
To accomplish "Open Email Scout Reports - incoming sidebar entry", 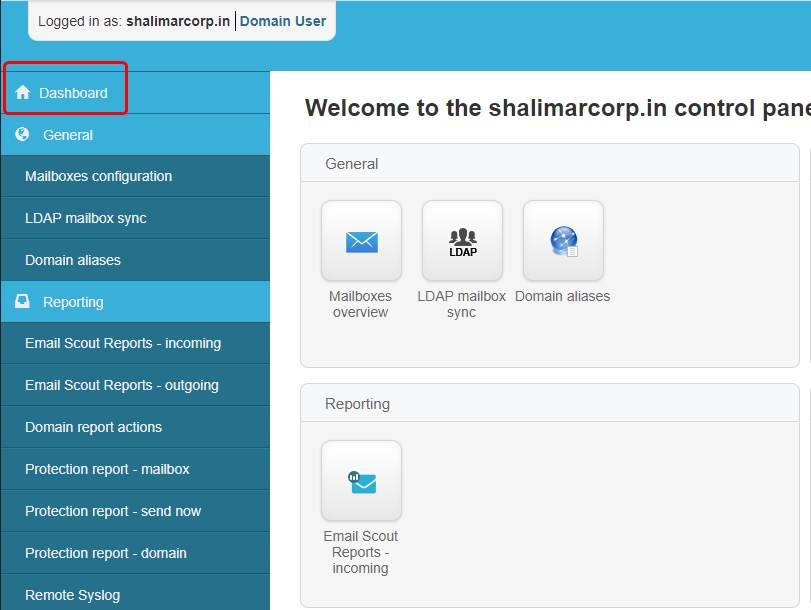I will [123, 344].
